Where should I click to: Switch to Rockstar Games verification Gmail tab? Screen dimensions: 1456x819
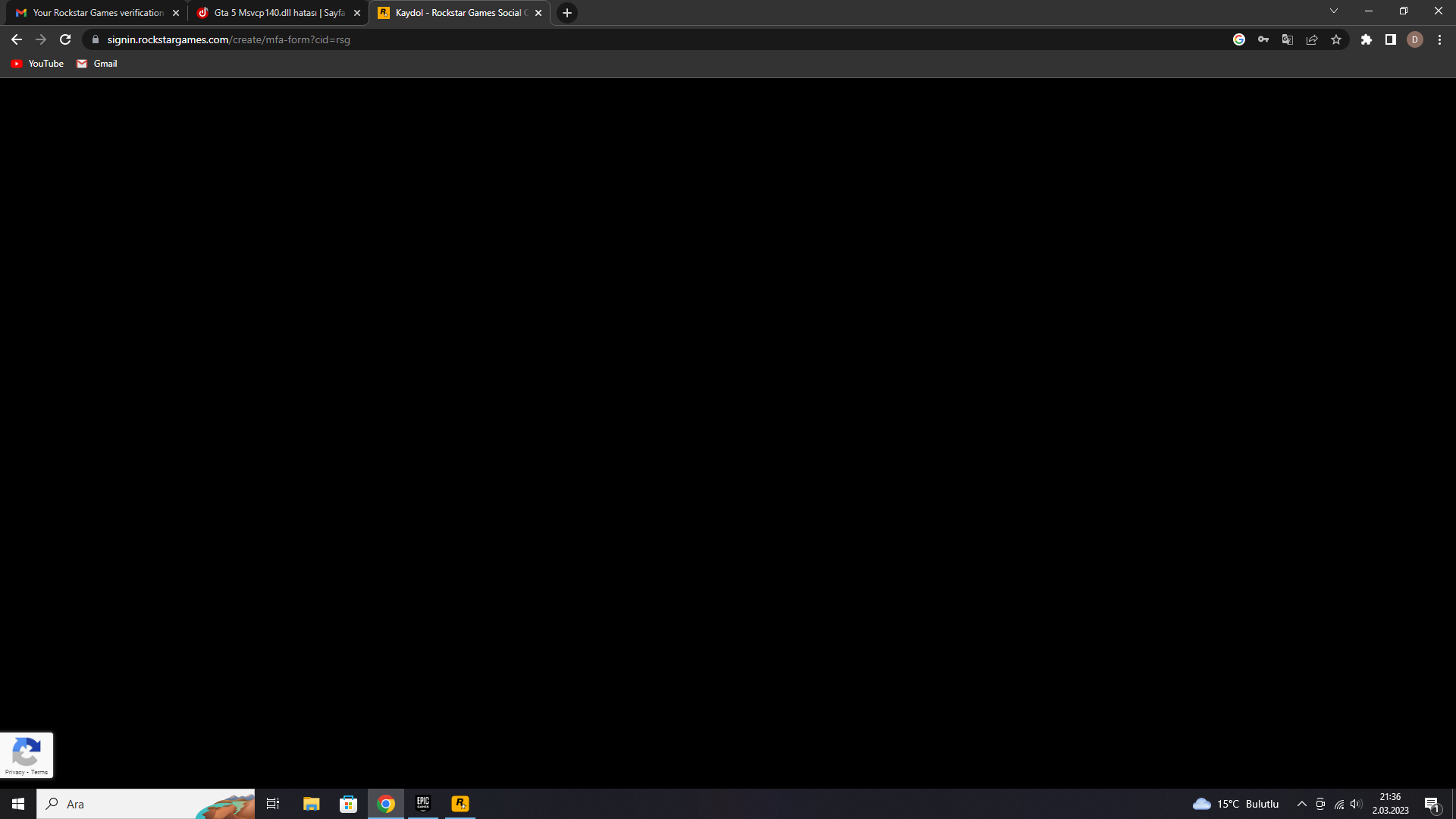click(x=97, y=13)
